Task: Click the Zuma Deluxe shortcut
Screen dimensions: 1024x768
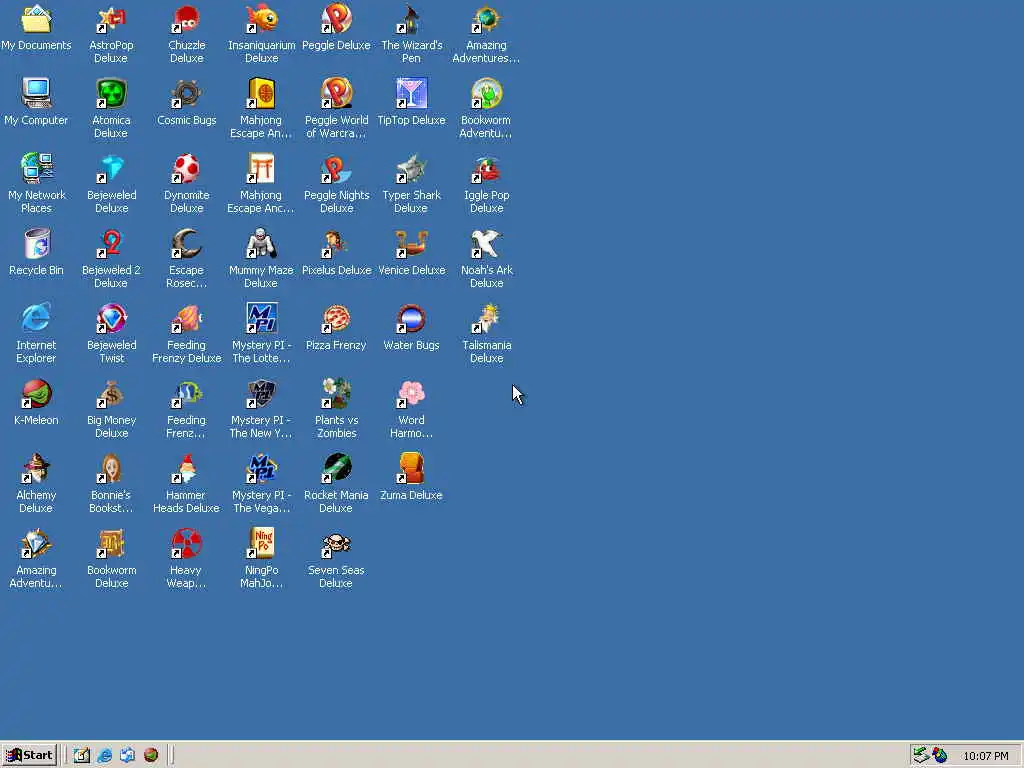Action: 411,469
